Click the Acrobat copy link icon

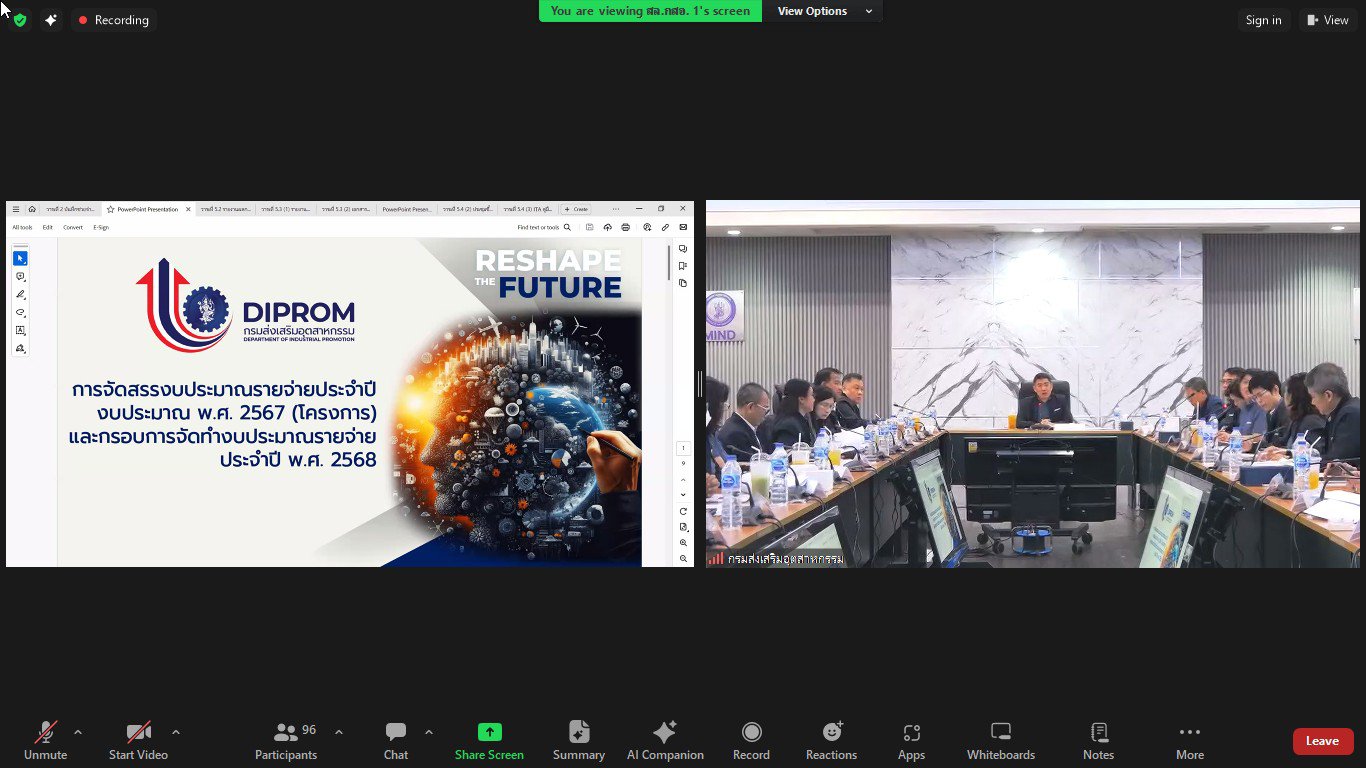pos(665,227)
